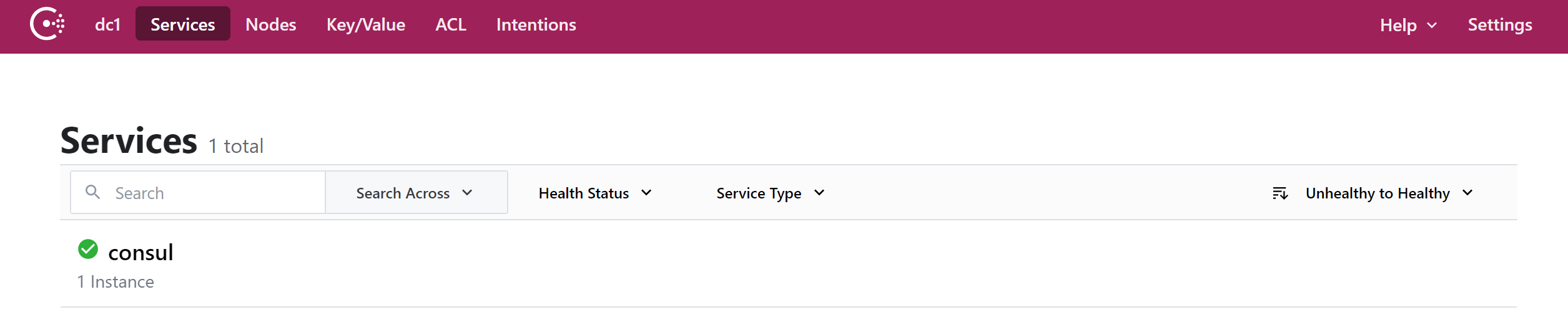
Task: Switch to the Nodes tab
Action: (x=270, y=24)
